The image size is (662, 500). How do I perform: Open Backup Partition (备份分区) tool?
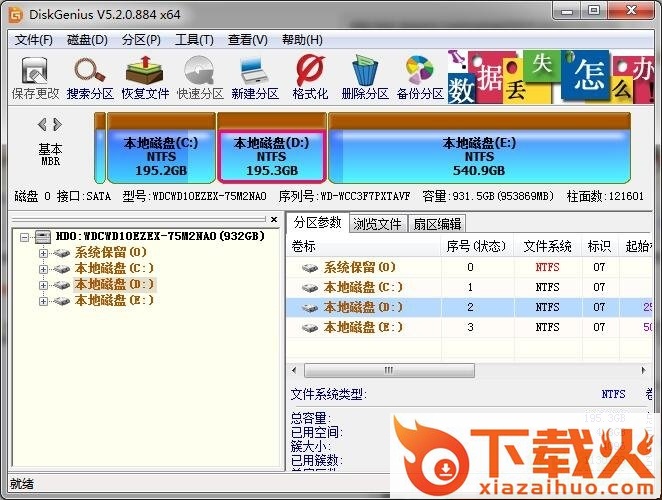coord(420,78)
